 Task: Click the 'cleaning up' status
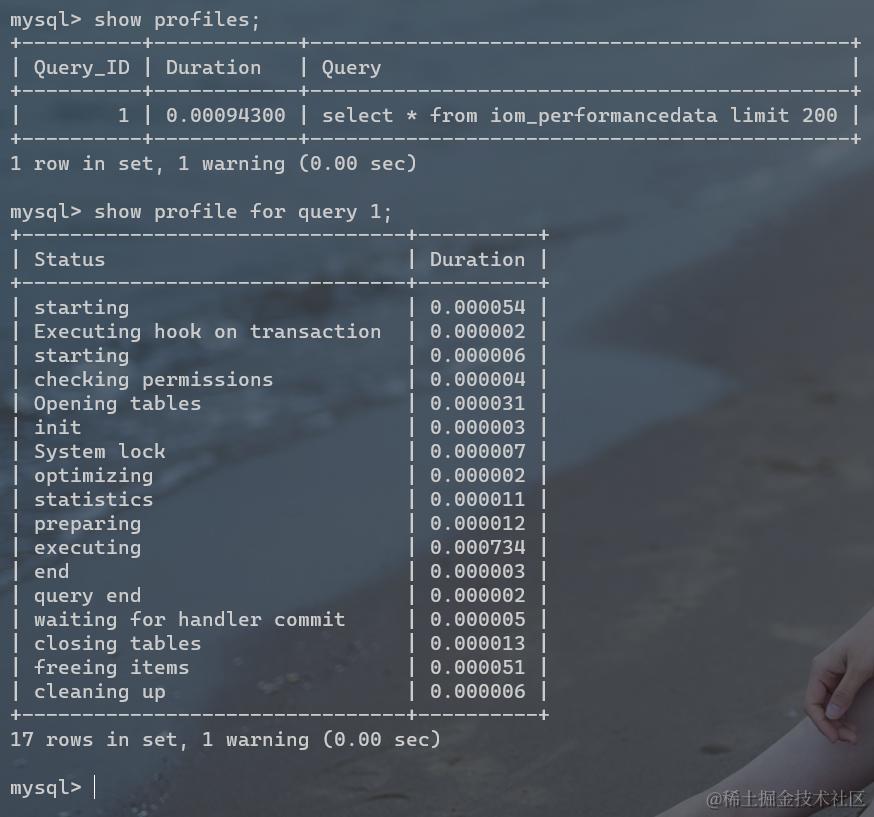pos(99,692)
